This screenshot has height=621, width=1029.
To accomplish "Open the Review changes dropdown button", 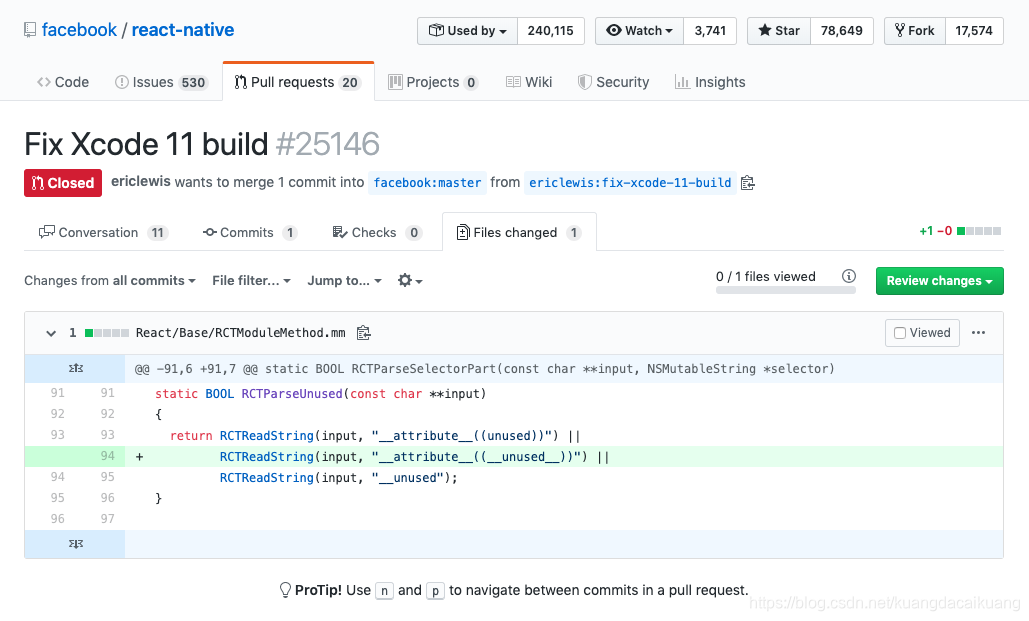I will 939,280.
